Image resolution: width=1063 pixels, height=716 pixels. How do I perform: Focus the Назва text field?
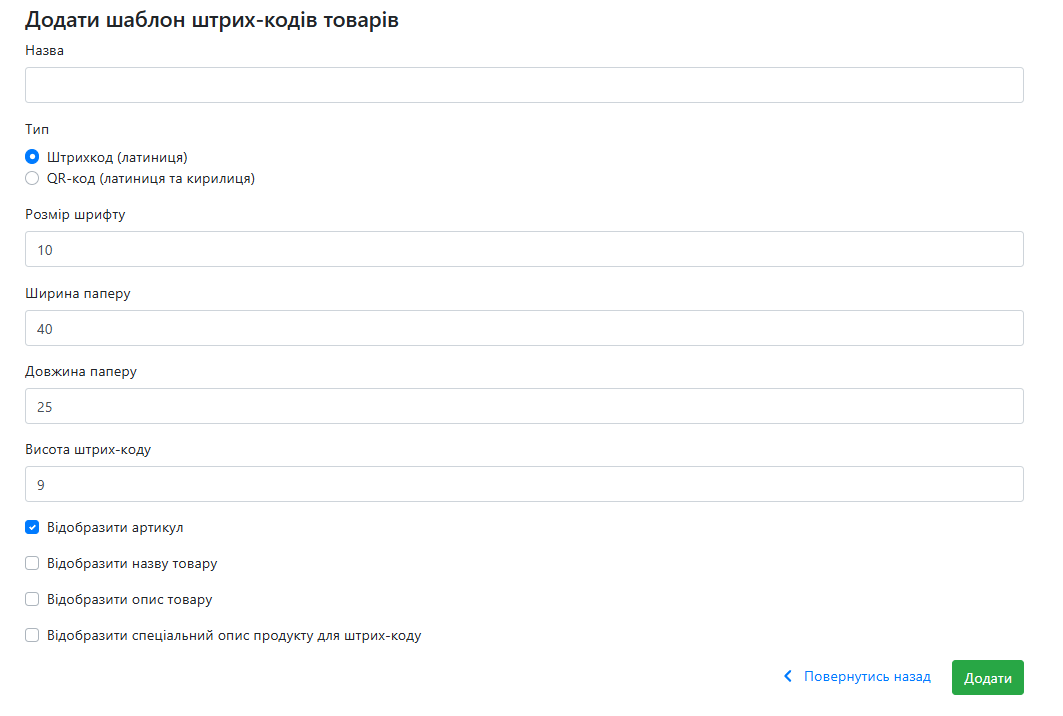coord(524,85)
